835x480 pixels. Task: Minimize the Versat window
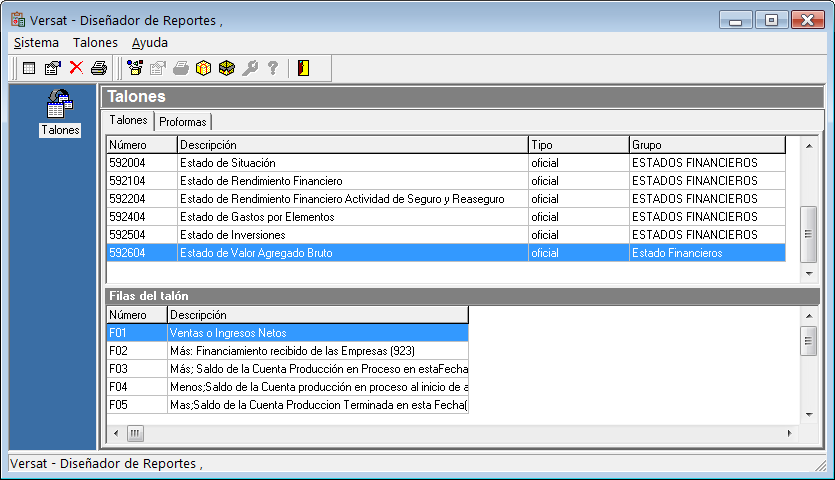point(735,20)
